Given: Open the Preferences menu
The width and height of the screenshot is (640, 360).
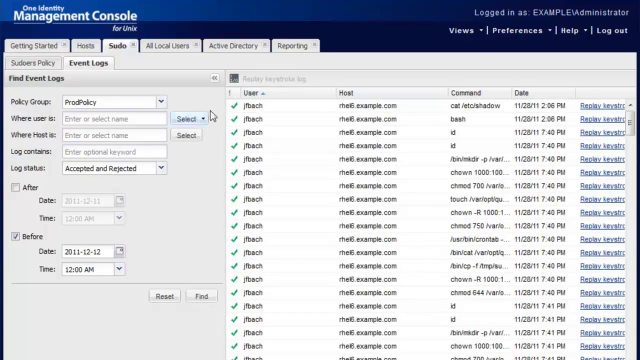Looking at the screenshot, I should (x=522, y=31).
